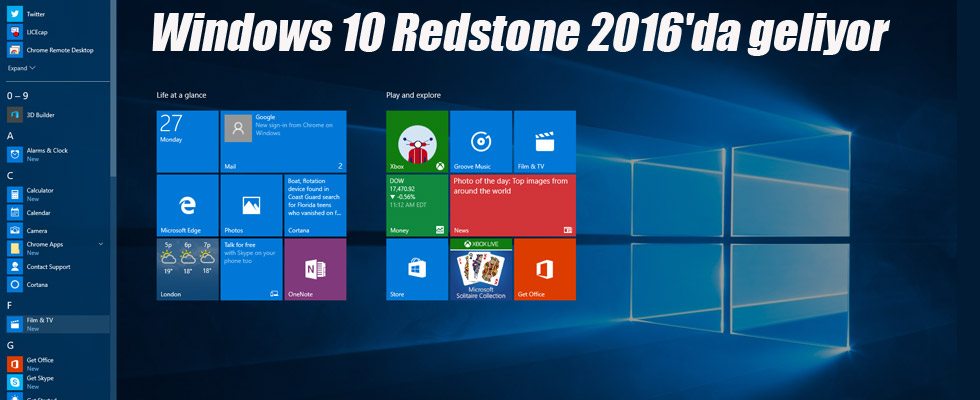Open the Microsoft Edge tile
The height and width of the screenshot is (400, 980).
pyautogui.click(x=187, y=205)
